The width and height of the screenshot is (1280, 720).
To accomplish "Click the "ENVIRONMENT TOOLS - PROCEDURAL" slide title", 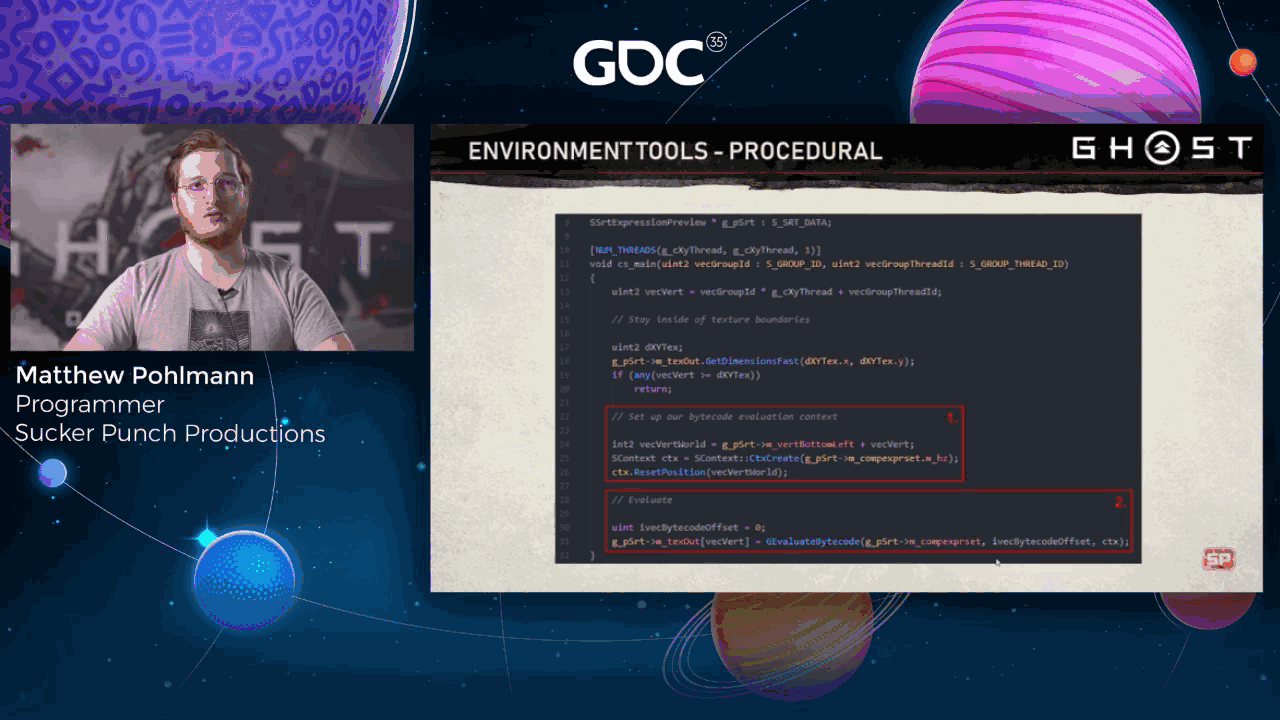I will click(x=675, y=151).
